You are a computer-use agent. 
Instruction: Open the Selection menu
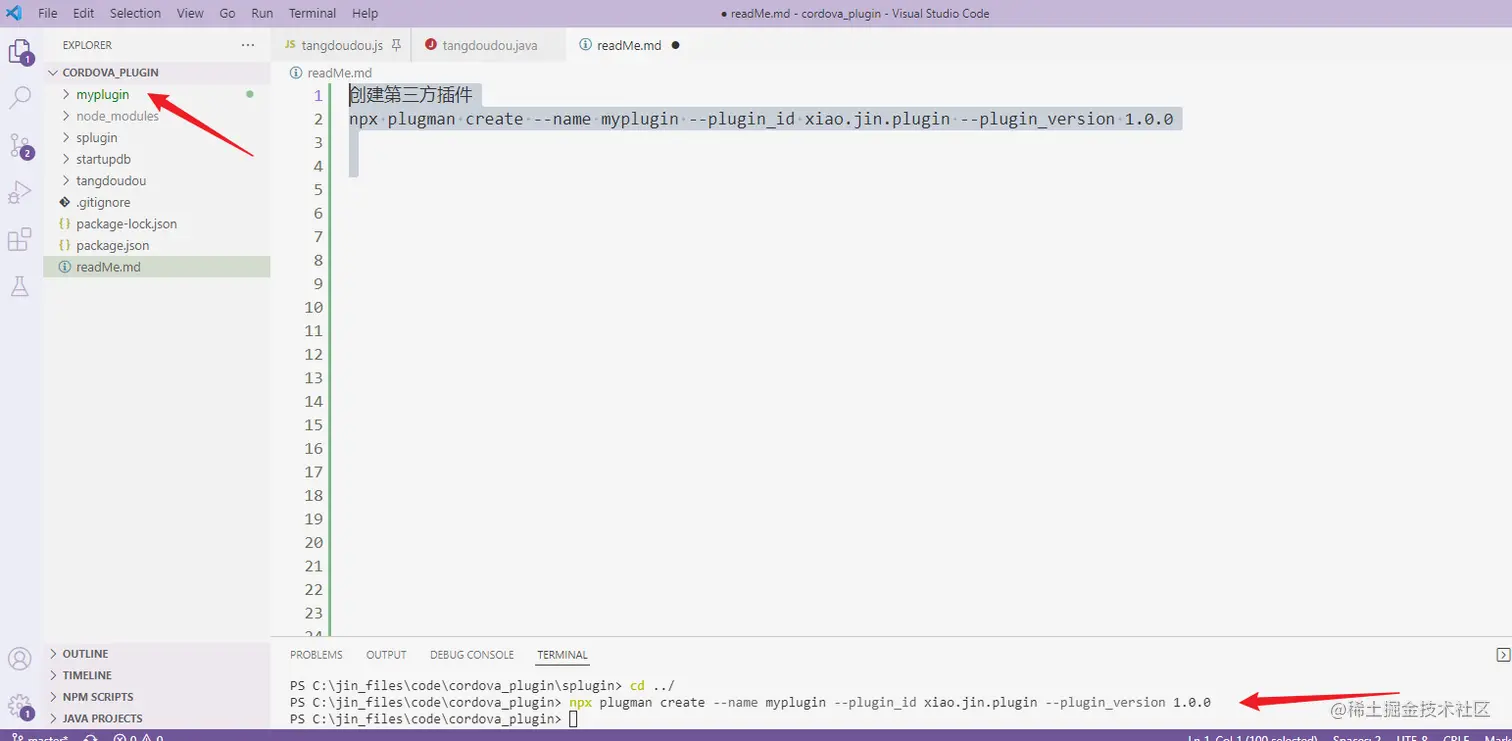(135, 13)
